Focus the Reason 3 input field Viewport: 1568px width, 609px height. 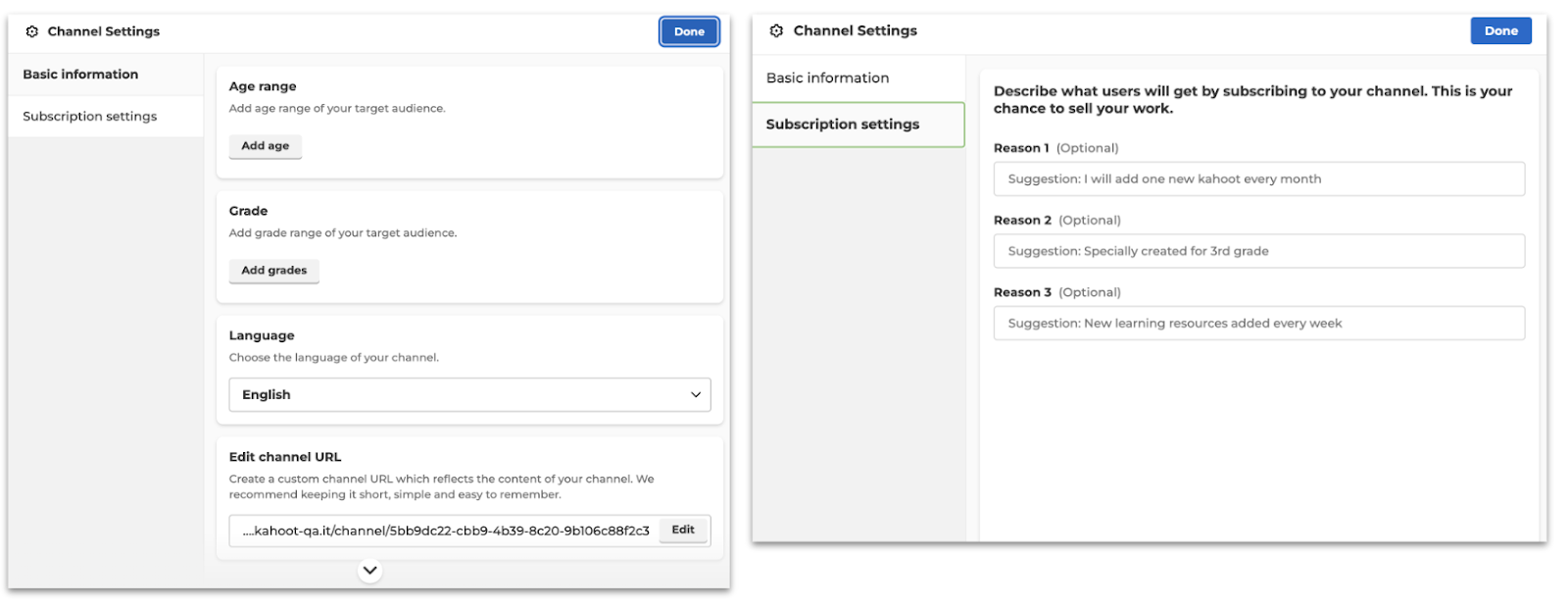(x=1258, y=324)
